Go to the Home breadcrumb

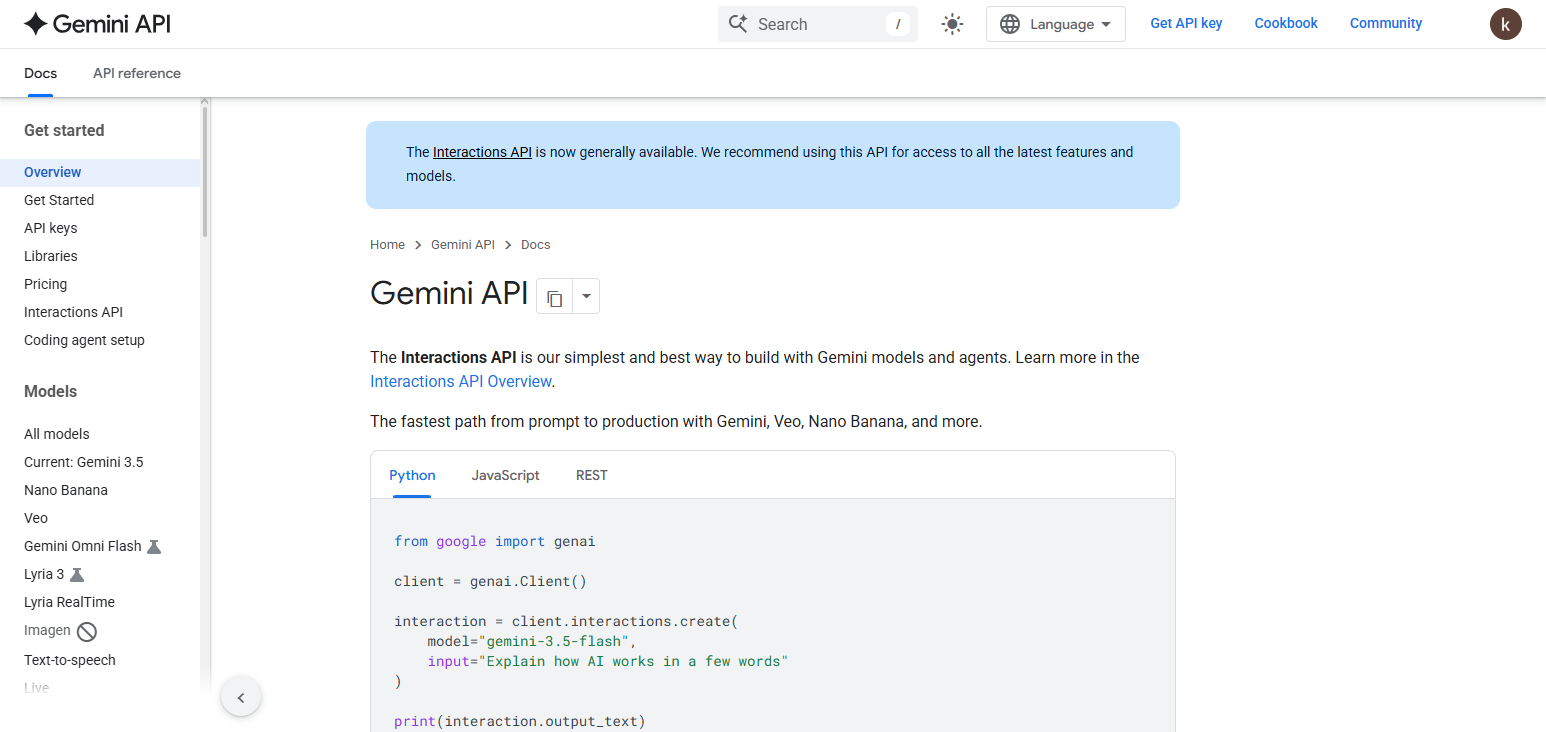(x=387, y=244)
